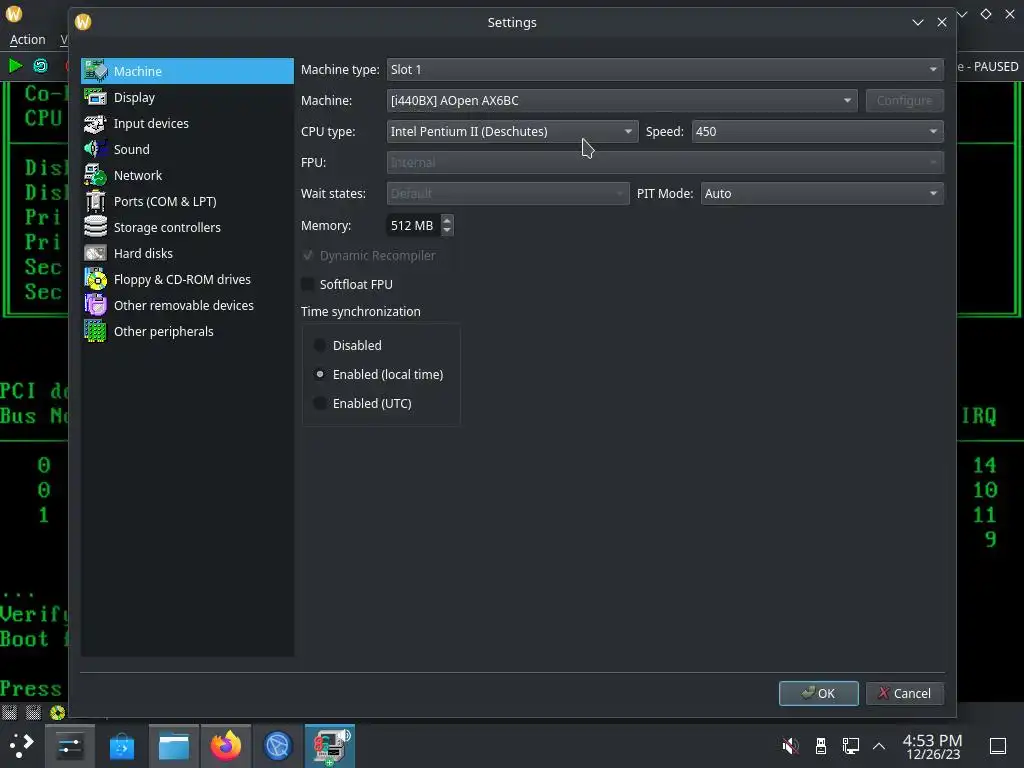The height and width of the screenshot is (768, 1024).
Task: Open the Network settings page
Action: coord(187,176)
